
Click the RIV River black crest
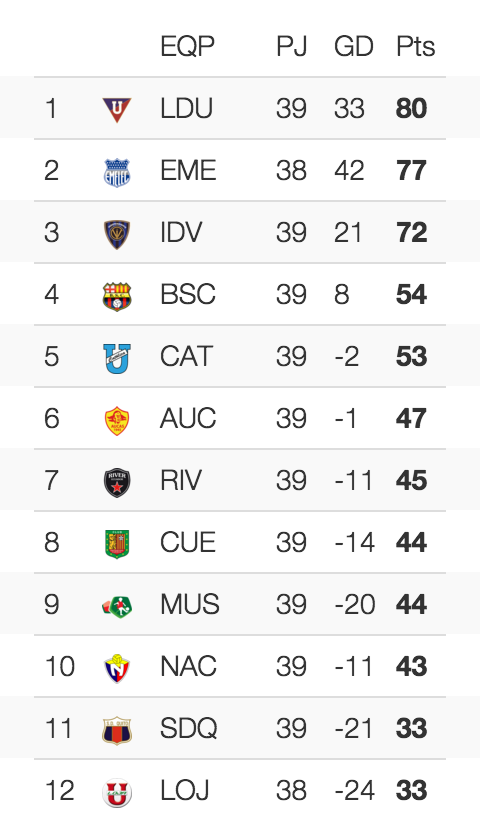117,483
